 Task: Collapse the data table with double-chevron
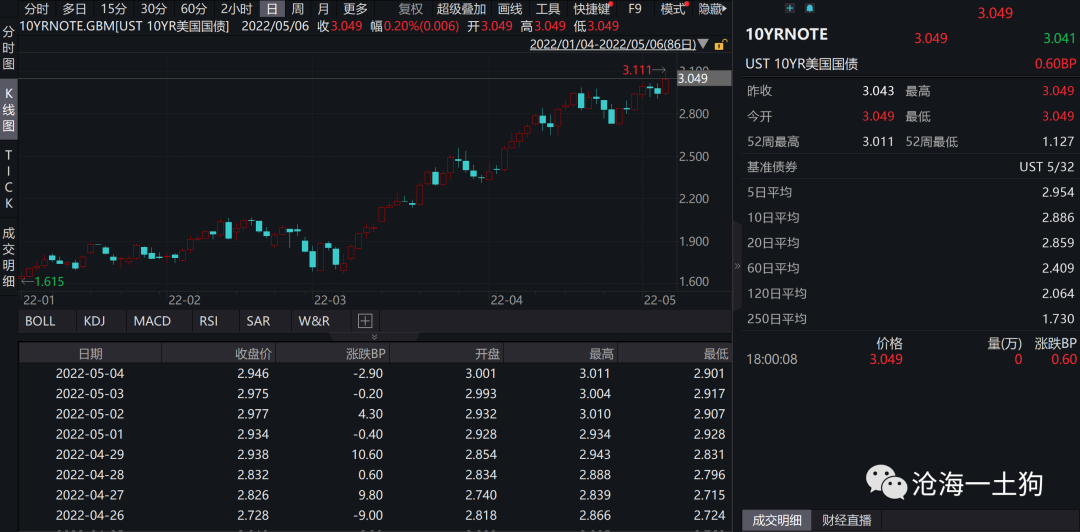[x=375, y=336]
